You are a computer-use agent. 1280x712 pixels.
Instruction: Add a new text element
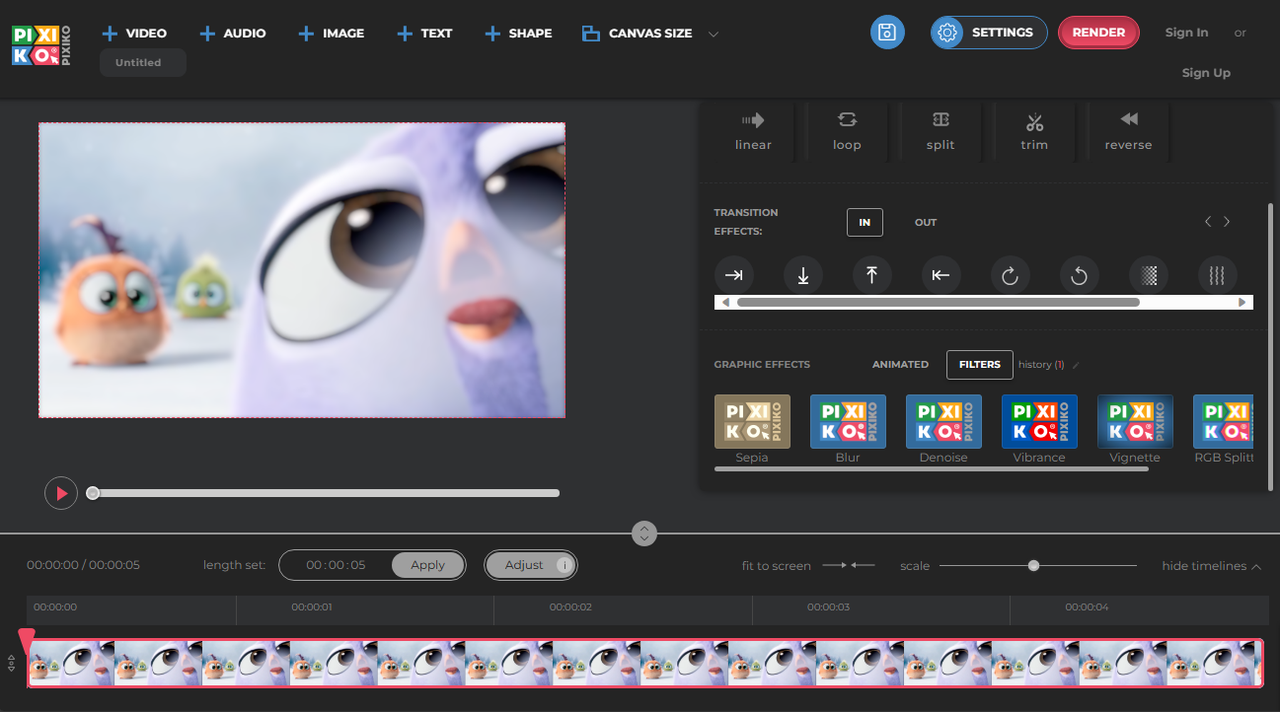424,33
